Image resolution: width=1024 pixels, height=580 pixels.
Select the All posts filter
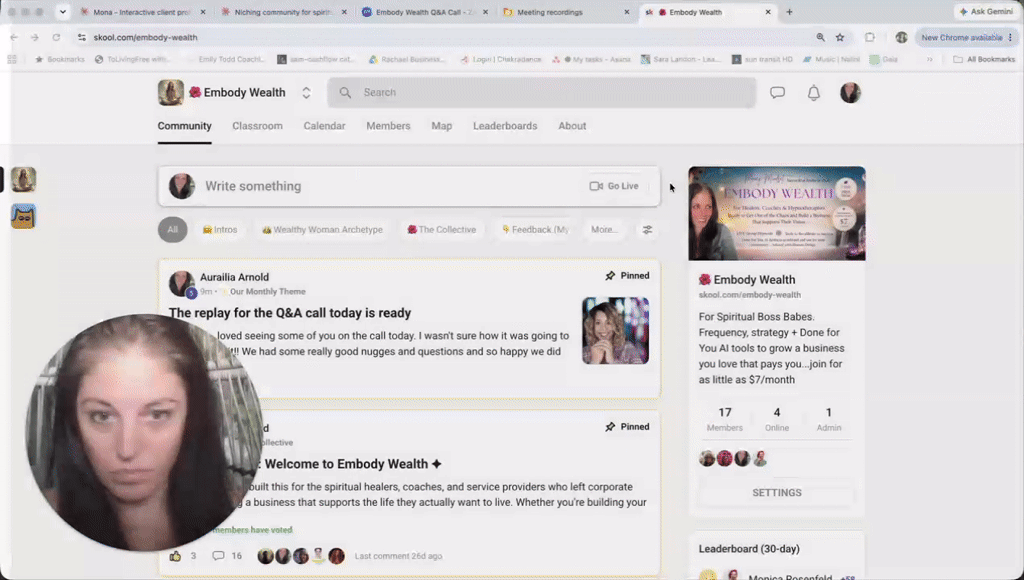(172, 229)
